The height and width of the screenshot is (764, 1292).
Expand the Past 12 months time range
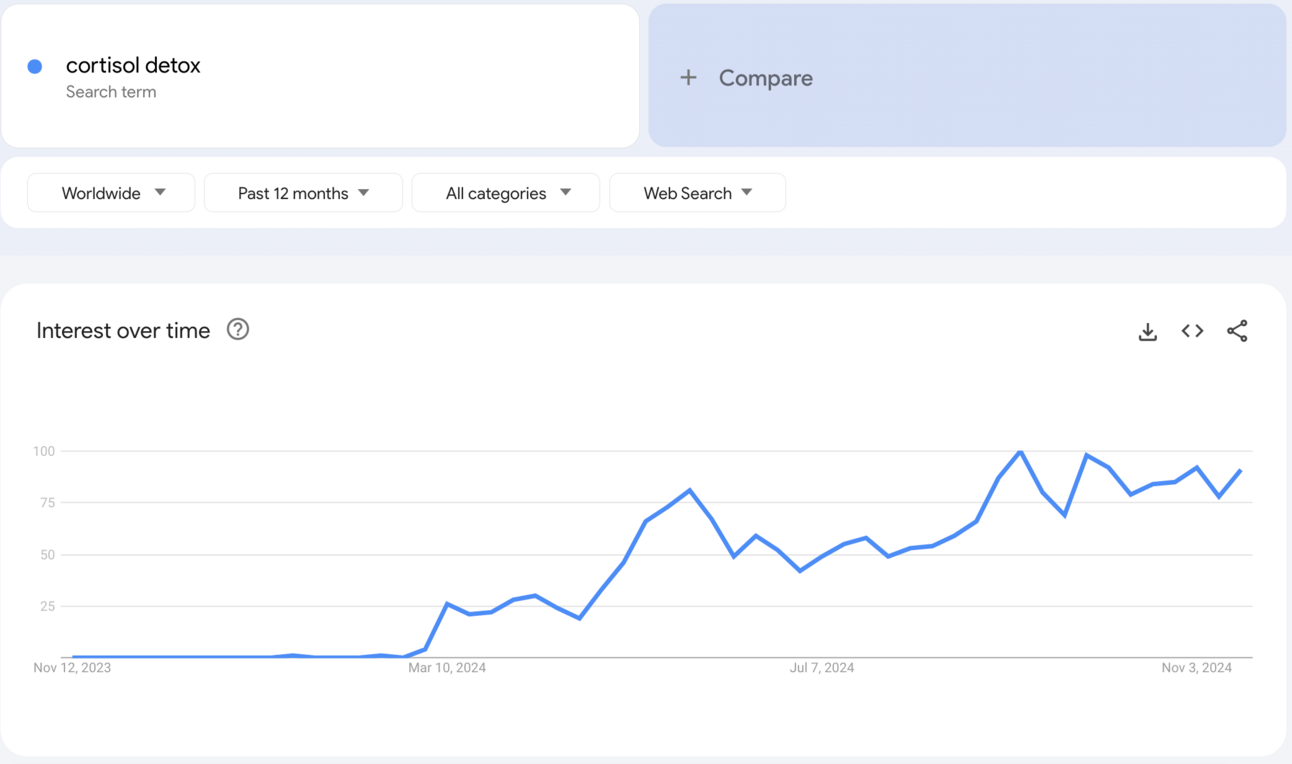pos(303,193)
